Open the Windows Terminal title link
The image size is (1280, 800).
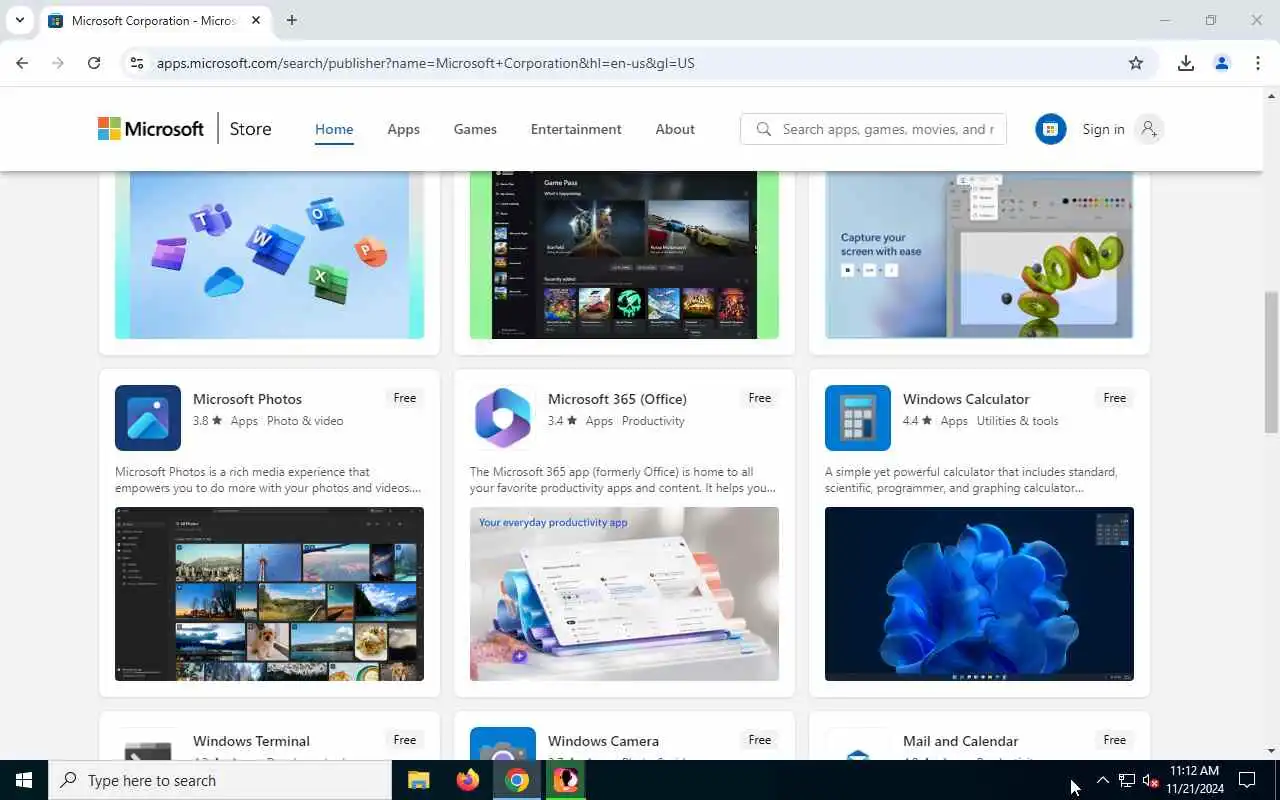tap(251, 741)
